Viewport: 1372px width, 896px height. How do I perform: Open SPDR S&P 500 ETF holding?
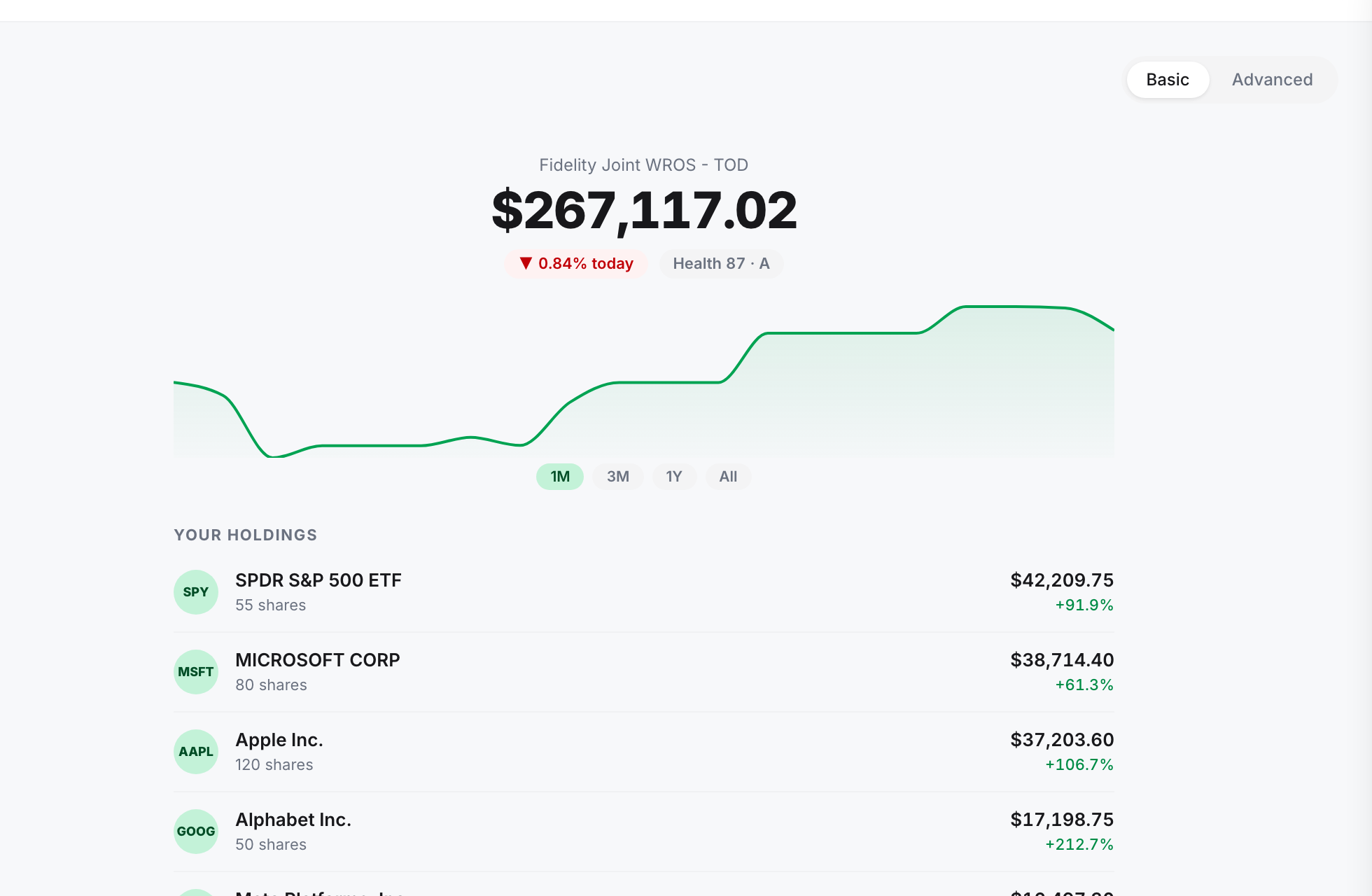pyautogui.click(x=644, y=592)
